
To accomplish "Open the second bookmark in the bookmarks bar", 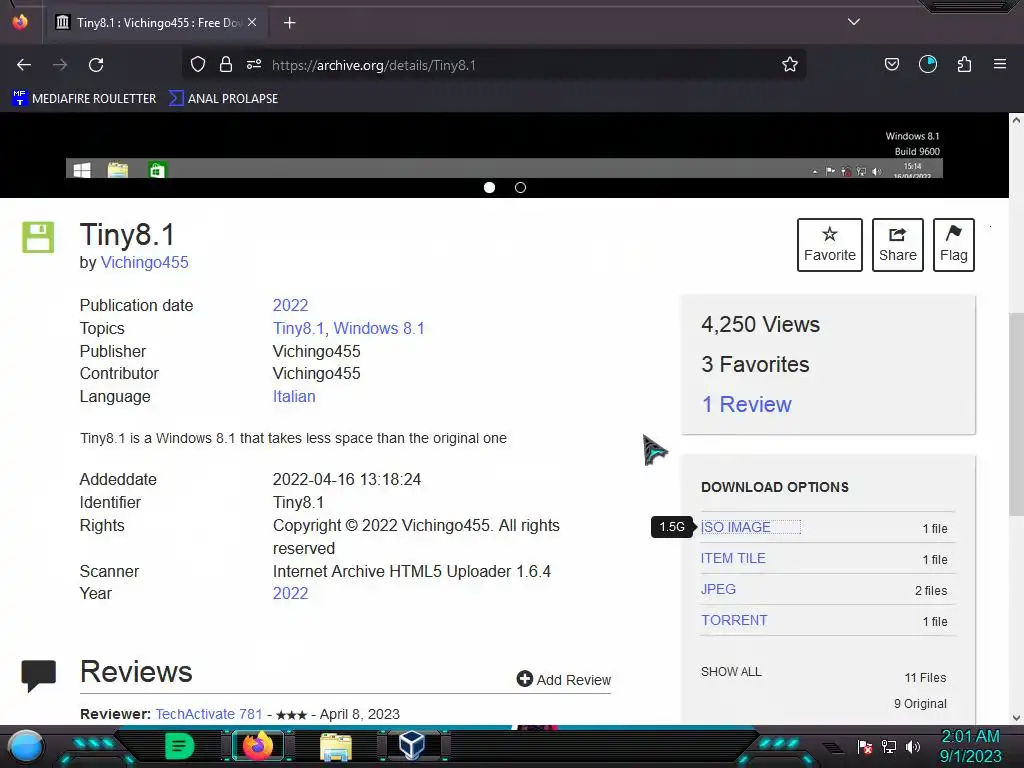I will 223,99.
